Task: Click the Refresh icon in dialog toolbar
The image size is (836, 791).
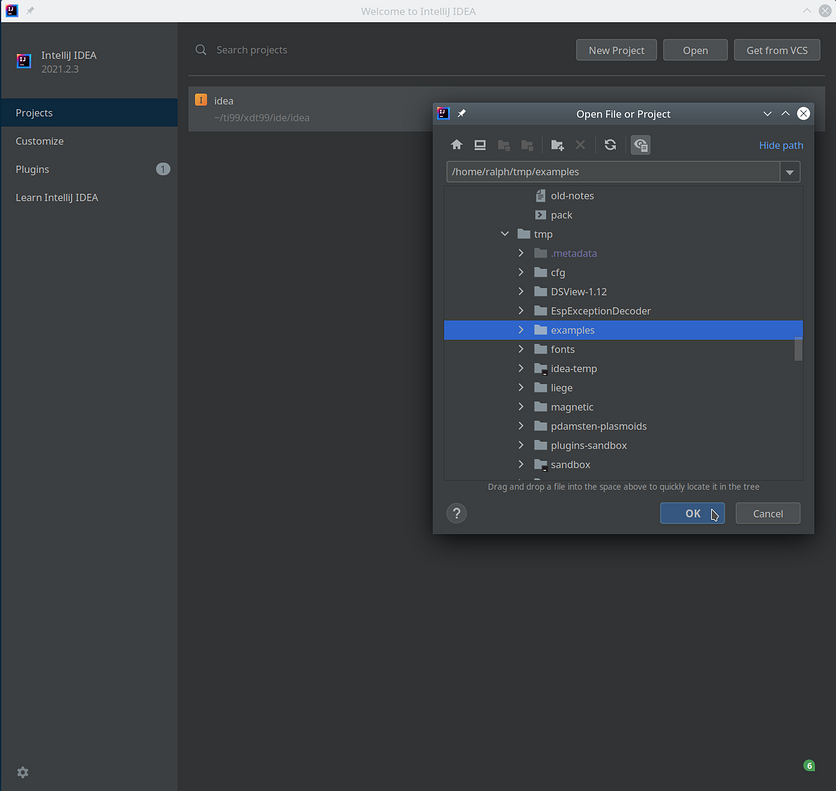Action: (610, 145)
